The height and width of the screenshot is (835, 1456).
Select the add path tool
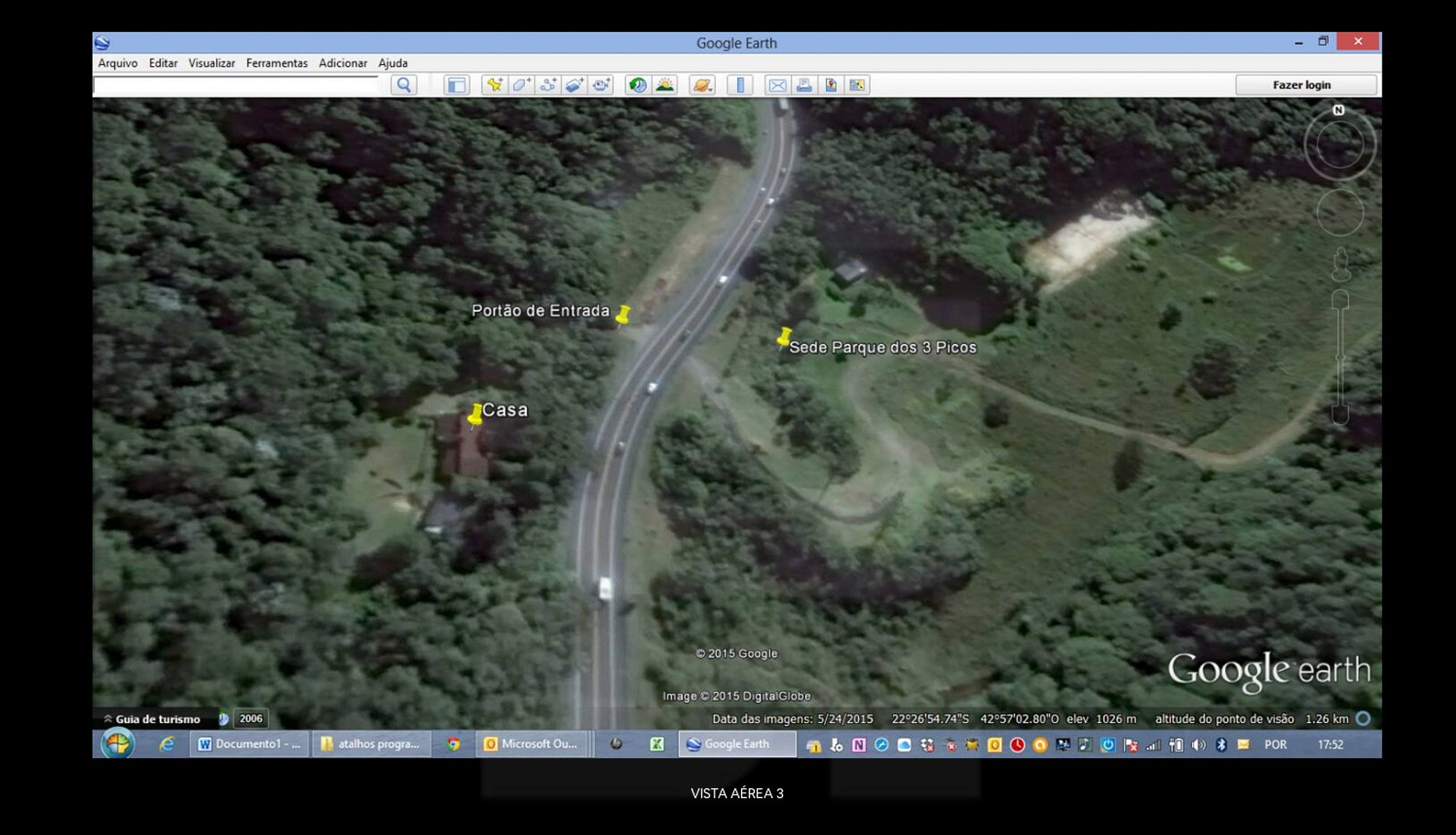548,85
